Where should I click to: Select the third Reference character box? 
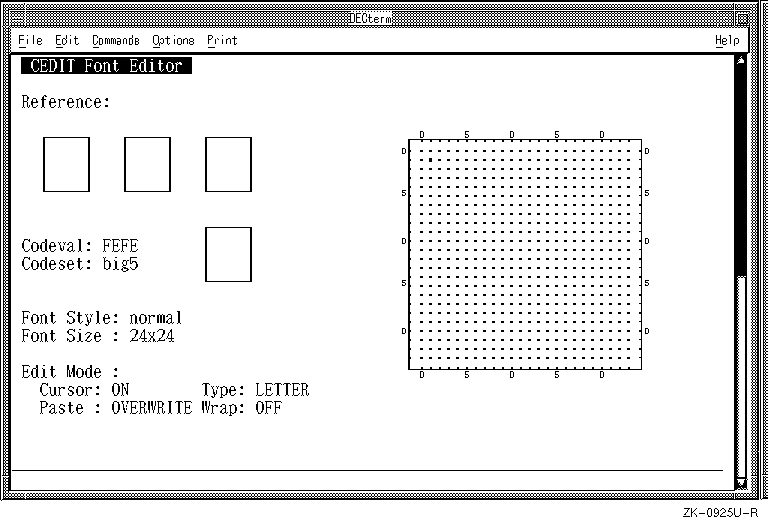tap(228, 164)
